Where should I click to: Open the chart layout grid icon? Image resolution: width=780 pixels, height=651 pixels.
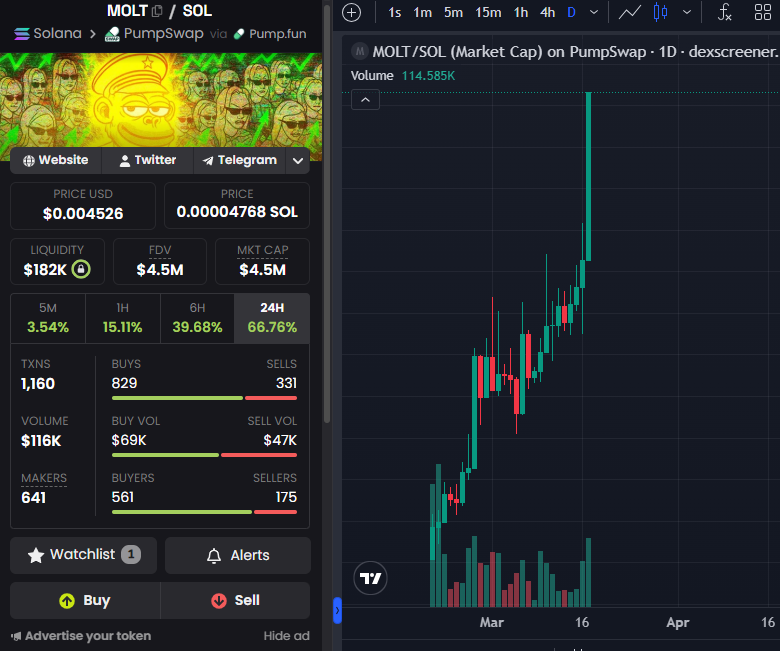click(x=763, y=12)
